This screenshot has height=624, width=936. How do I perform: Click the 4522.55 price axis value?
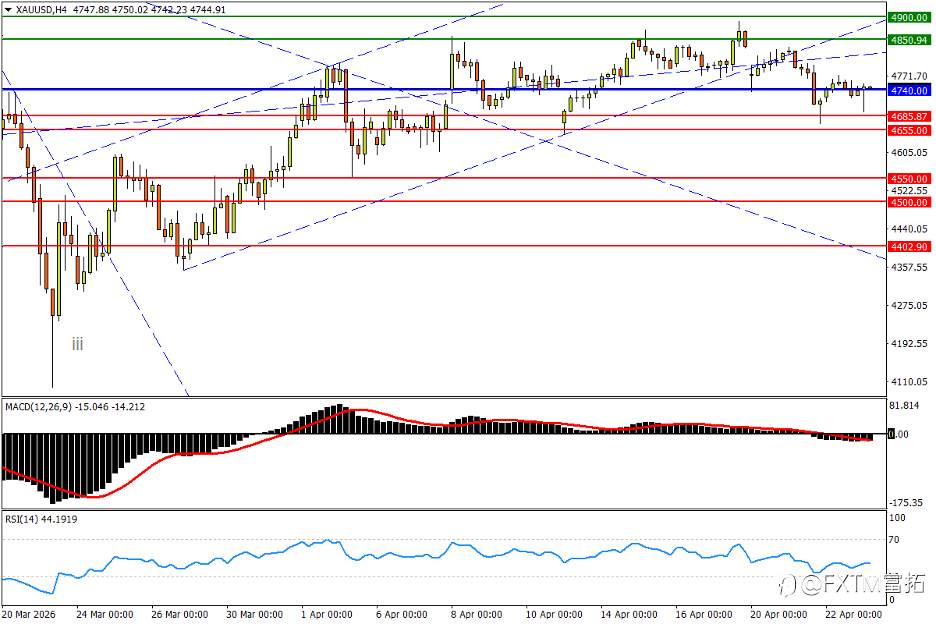click(x=909, y=190)
